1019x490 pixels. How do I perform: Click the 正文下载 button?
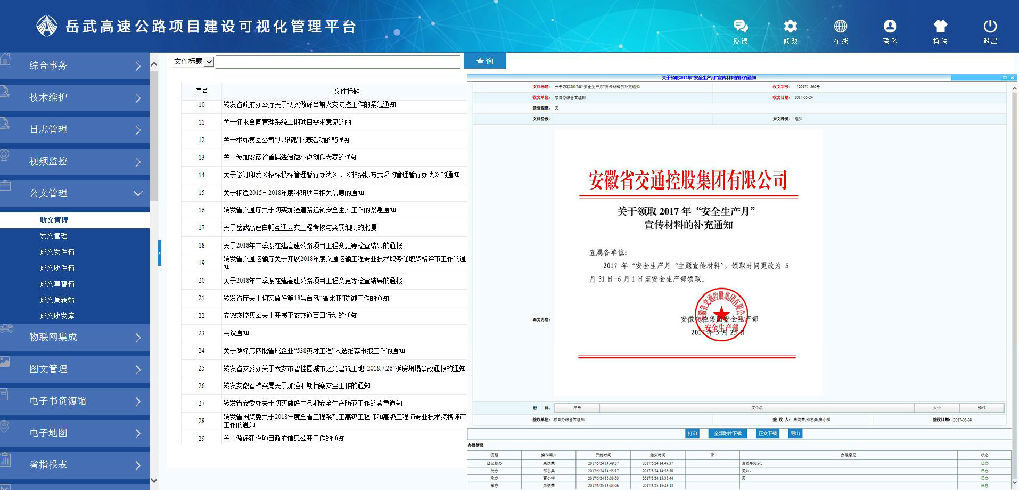(767, 432)
